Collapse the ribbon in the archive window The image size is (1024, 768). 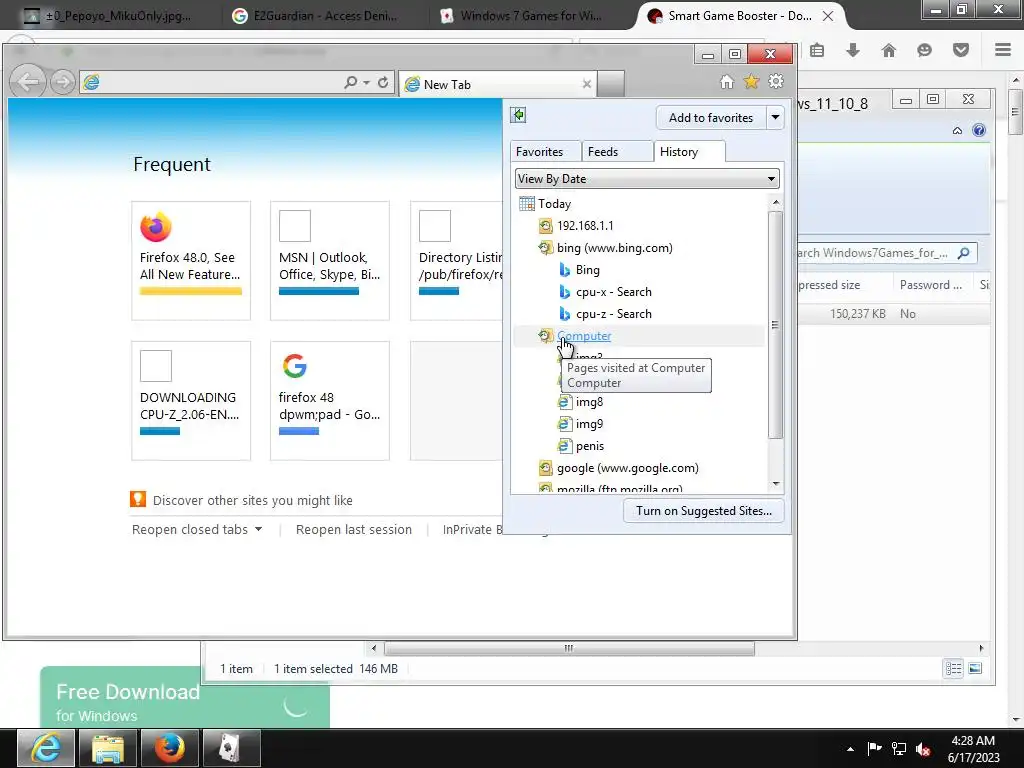tap(957, 130)
